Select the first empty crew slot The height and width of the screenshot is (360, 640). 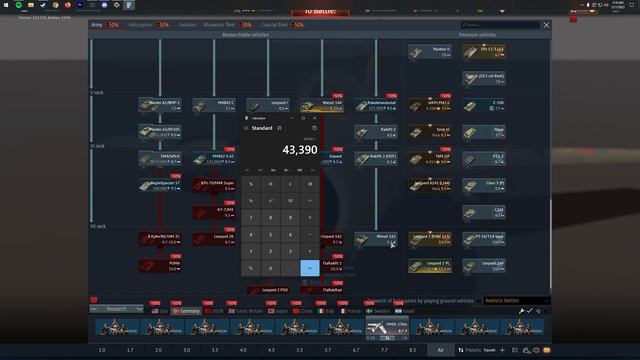(x=117, y=327)
